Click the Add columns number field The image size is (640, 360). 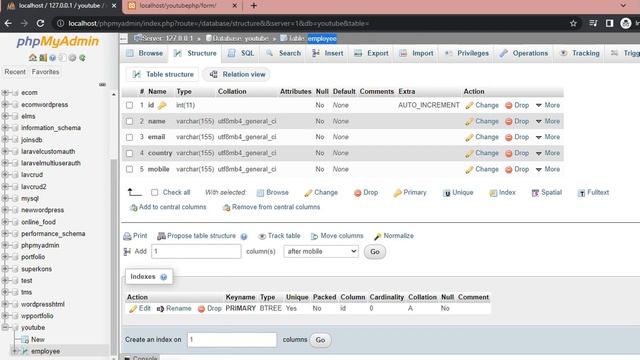[x=196, y=251]
